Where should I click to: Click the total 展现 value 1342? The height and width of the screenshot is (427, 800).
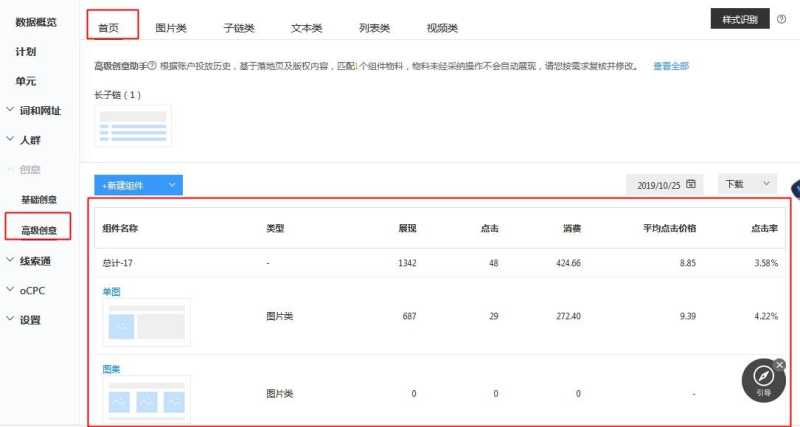pyautogui.click(x=407, y=263)
